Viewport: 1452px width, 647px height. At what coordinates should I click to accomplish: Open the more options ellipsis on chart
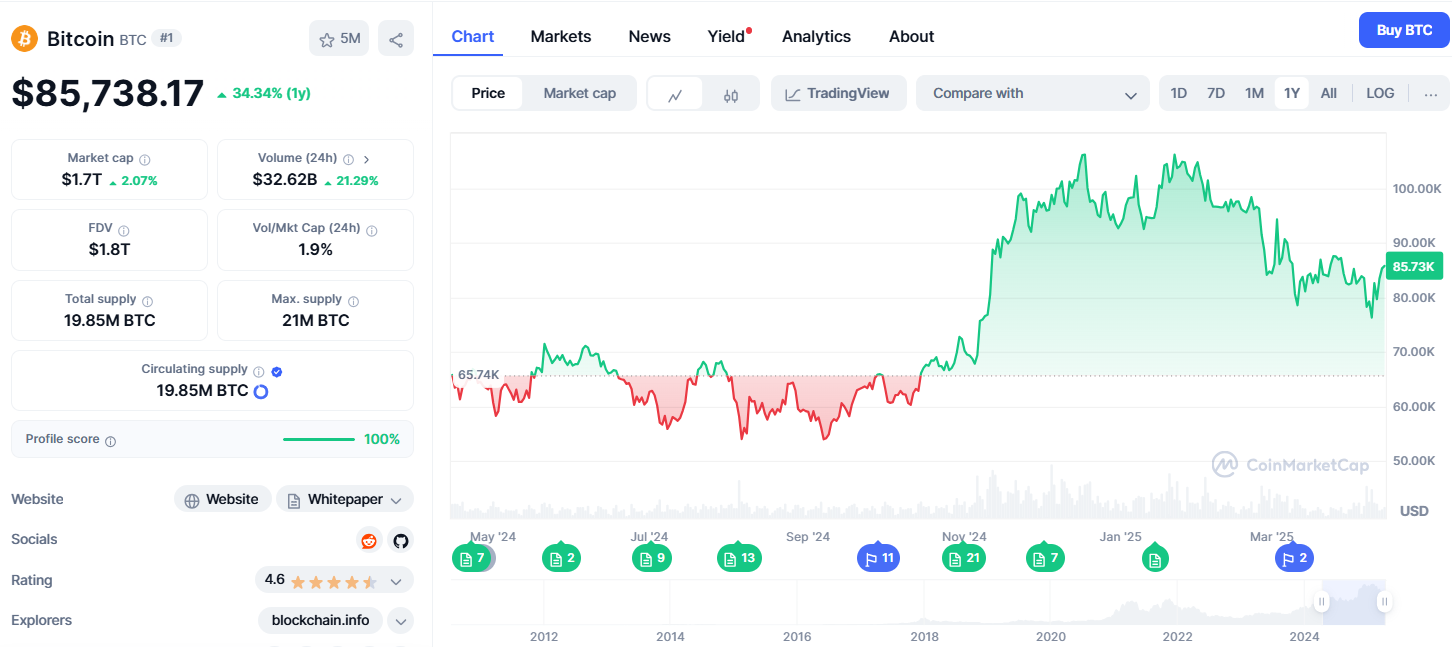coord(1431,94)
